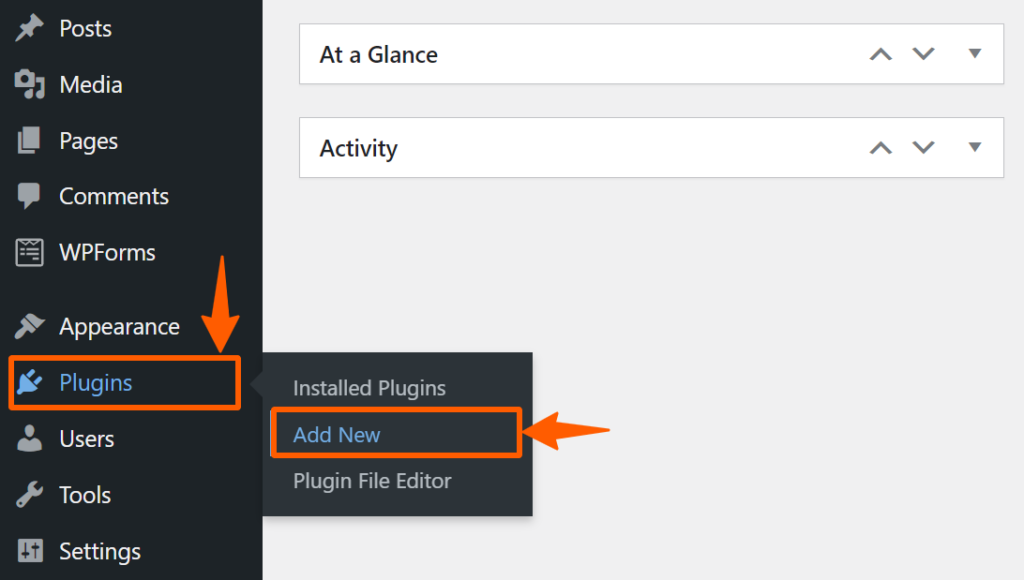Click the Settings sliders icon
The width and height of the screenshot is (1024, 580).
pyautogui.click(x=29, y=551)
